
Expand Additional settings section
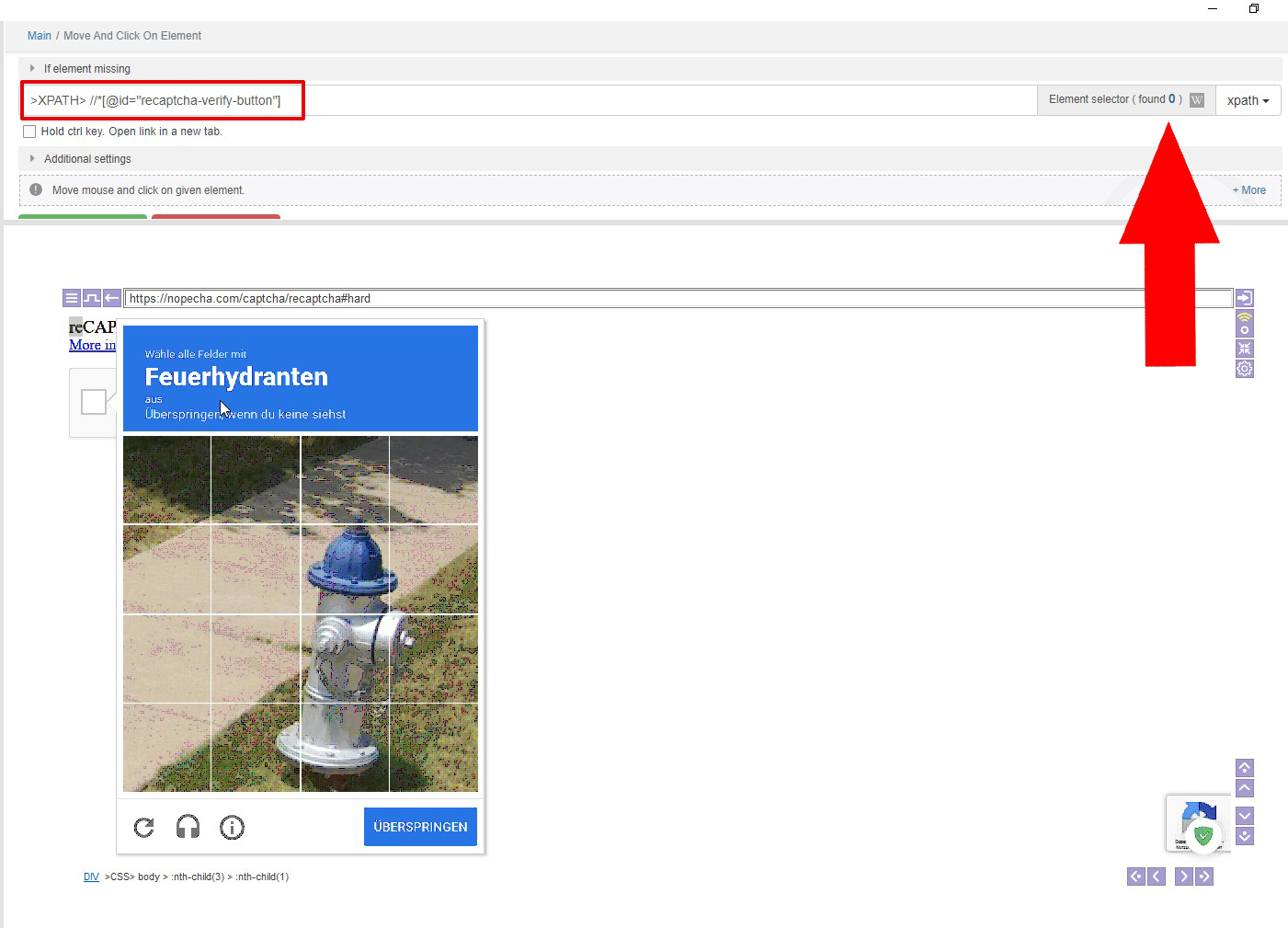[86, 159]
